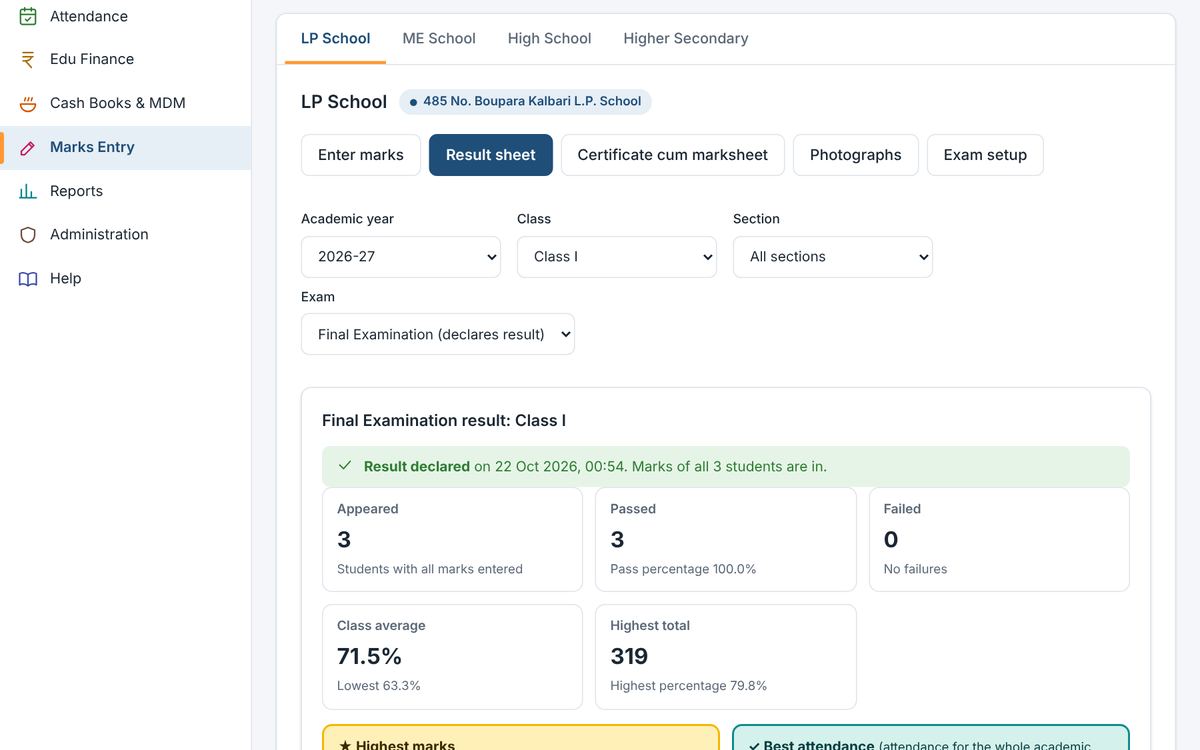Click the Attendance calendar icon
The image size is (1200, 750).
click(x=28, y=16)
